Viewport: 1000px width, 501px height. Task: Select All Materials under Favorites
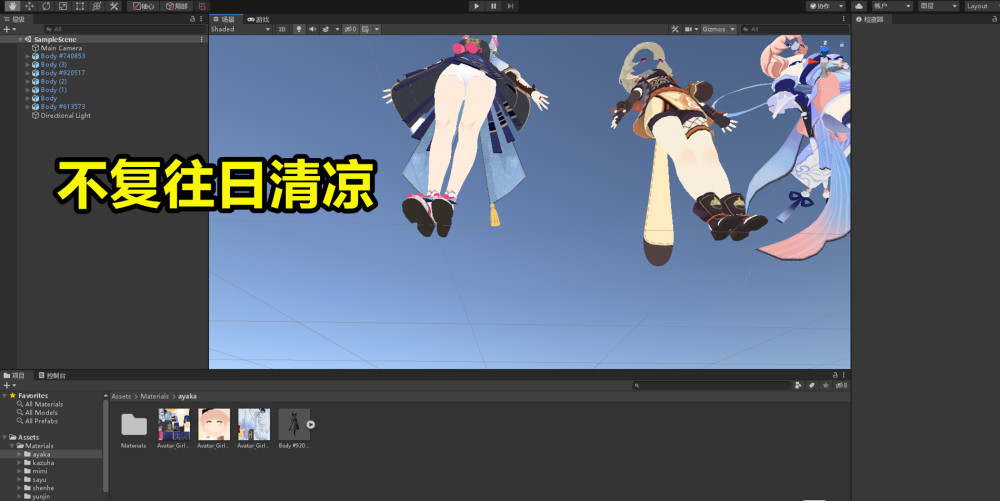tap(44, 404)
